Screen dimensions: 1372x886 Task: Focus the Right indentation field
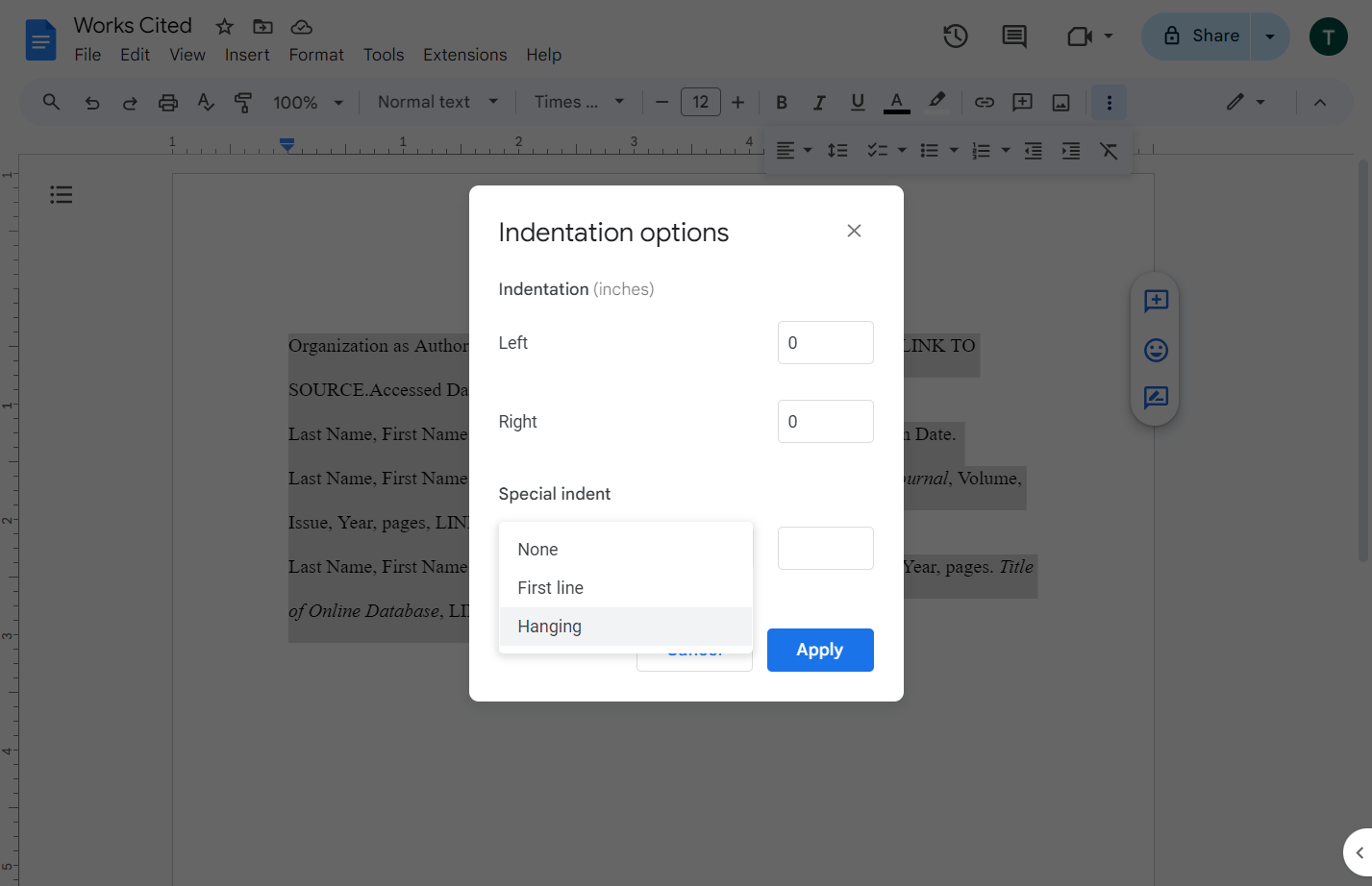826,422
